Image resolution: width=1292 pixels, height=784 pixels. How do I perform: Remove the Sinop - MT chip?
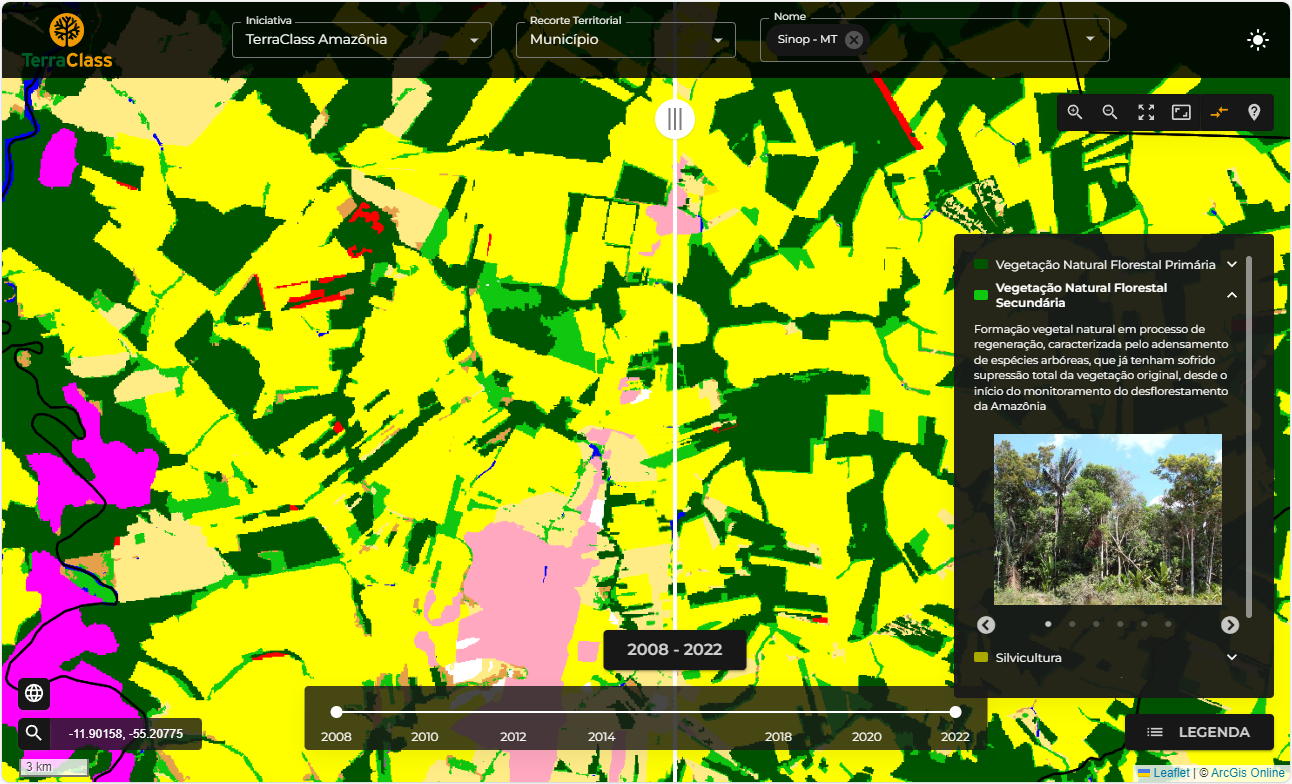[853, 40]
